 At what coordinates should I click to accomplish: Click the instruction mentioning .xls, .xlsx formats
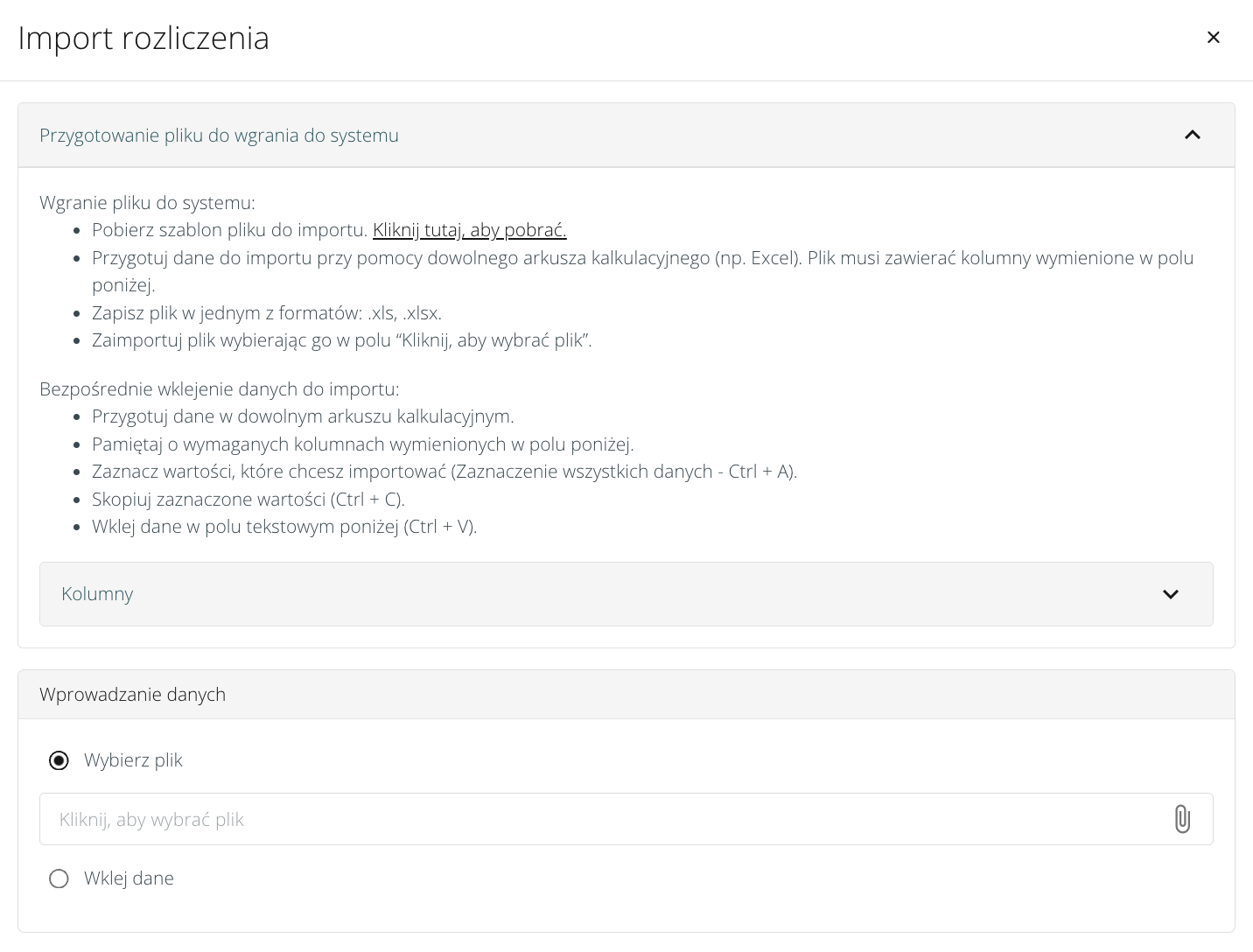pos(267,313)
